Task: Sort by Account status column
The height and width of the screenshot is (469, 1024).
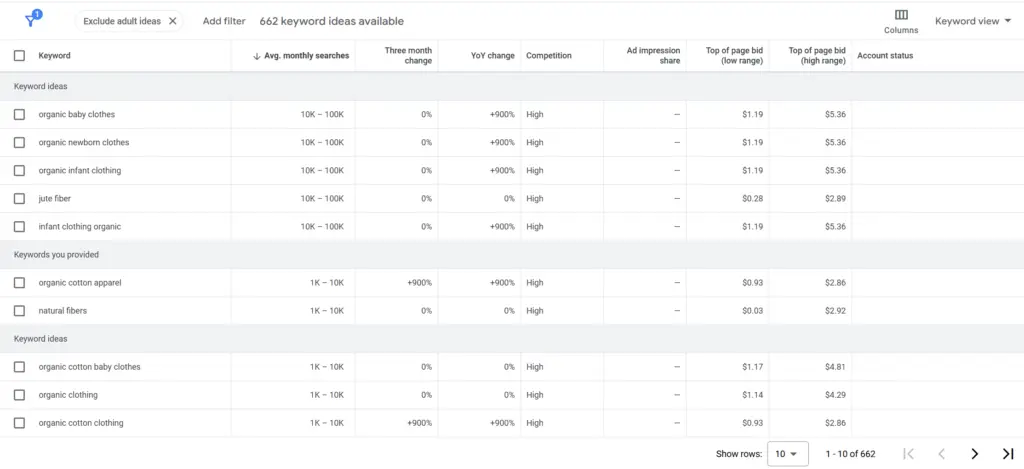Action: pos(885,56)
